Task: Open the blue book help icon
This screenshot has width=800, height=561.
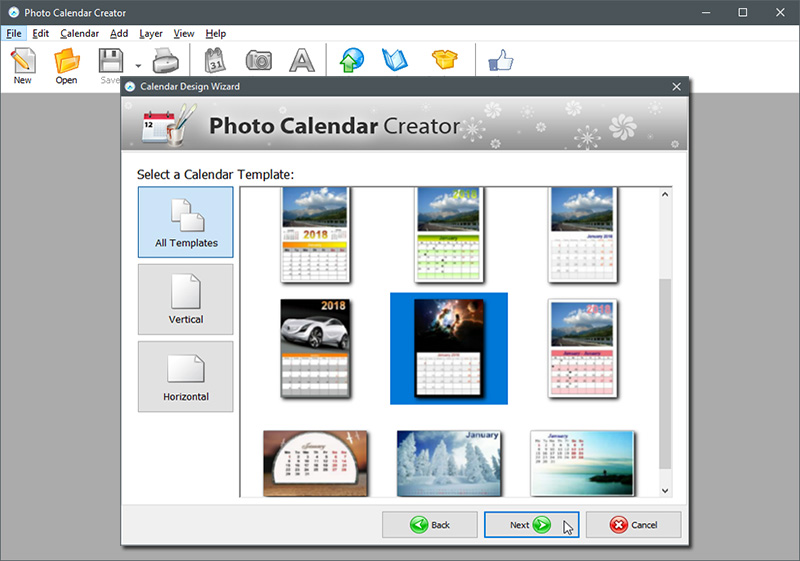Action: click(395, 60)
